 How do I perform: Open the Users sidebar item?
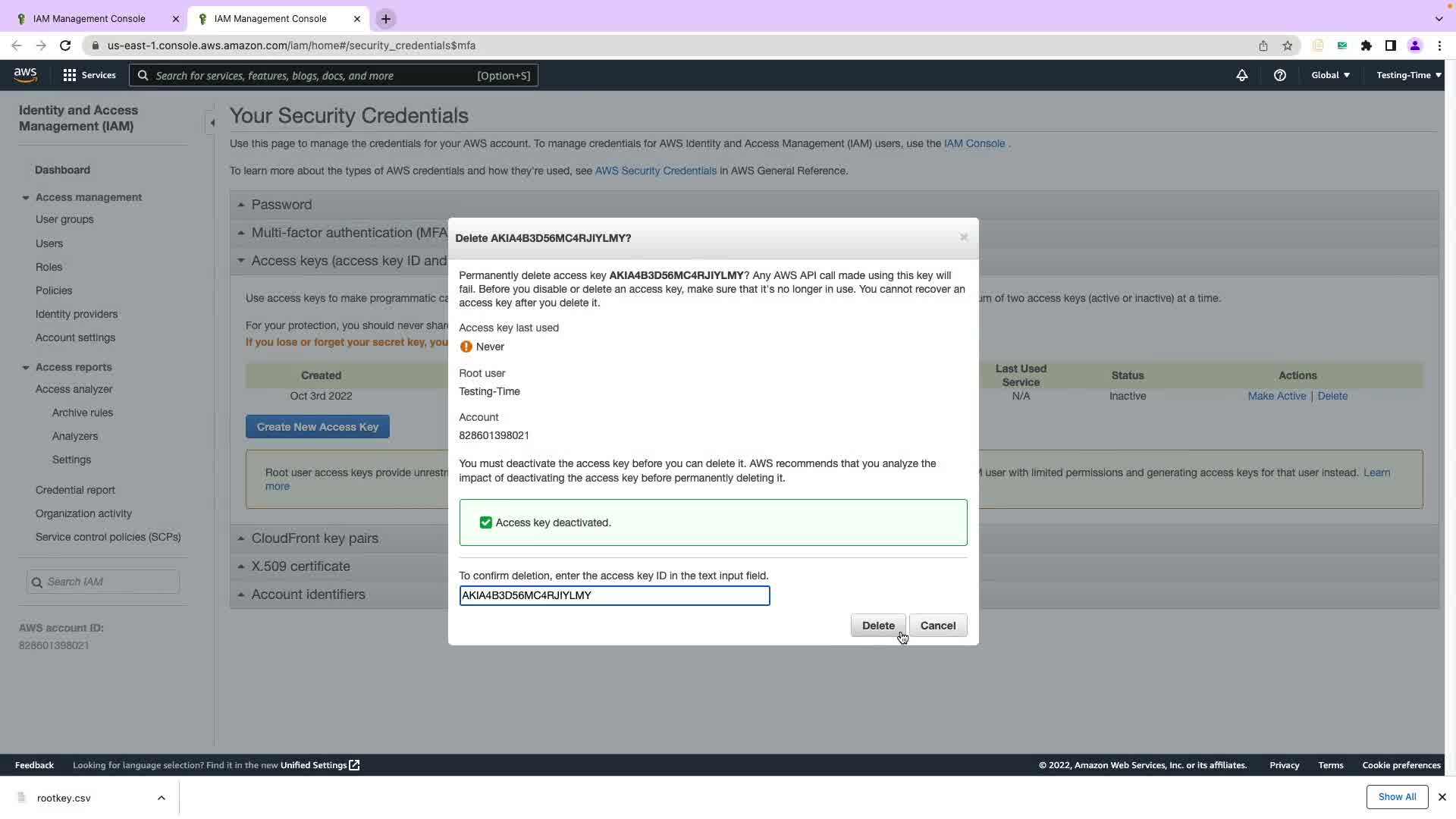pyautogui.click(x=49, y=243)
